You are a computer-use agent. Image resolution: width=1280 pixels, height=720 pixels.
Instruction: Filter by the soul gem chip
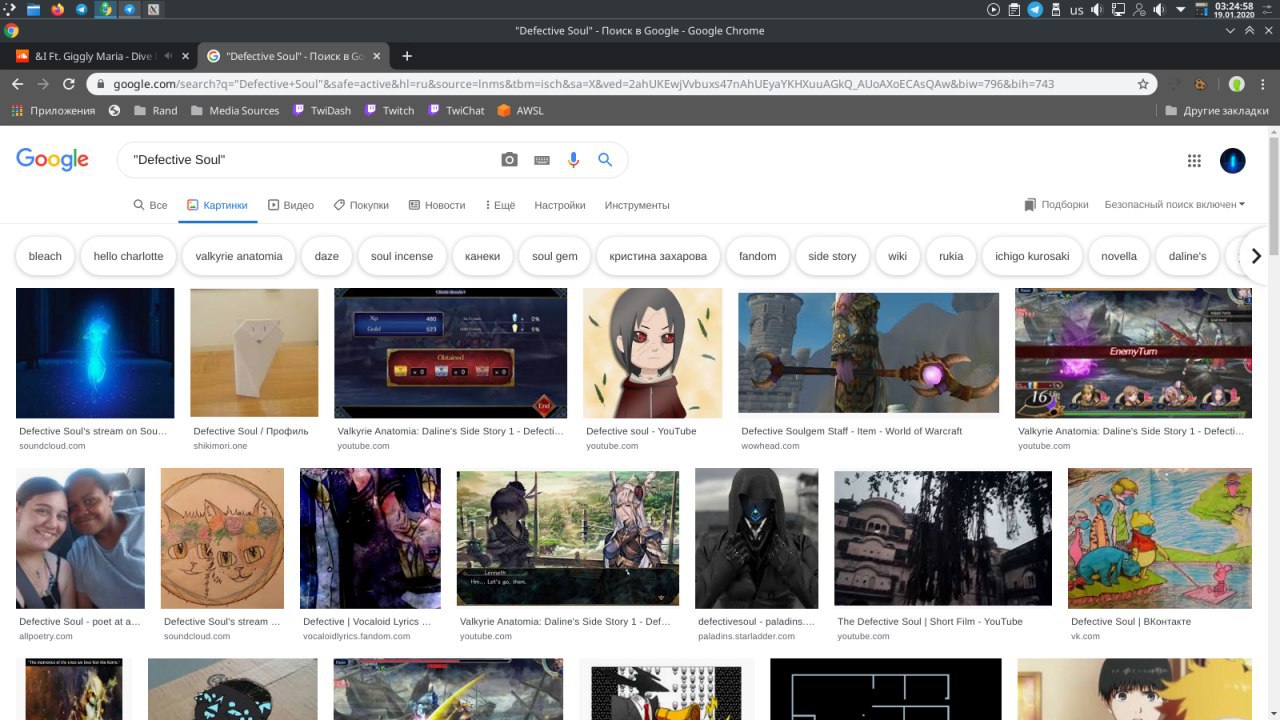pos(555,256)
